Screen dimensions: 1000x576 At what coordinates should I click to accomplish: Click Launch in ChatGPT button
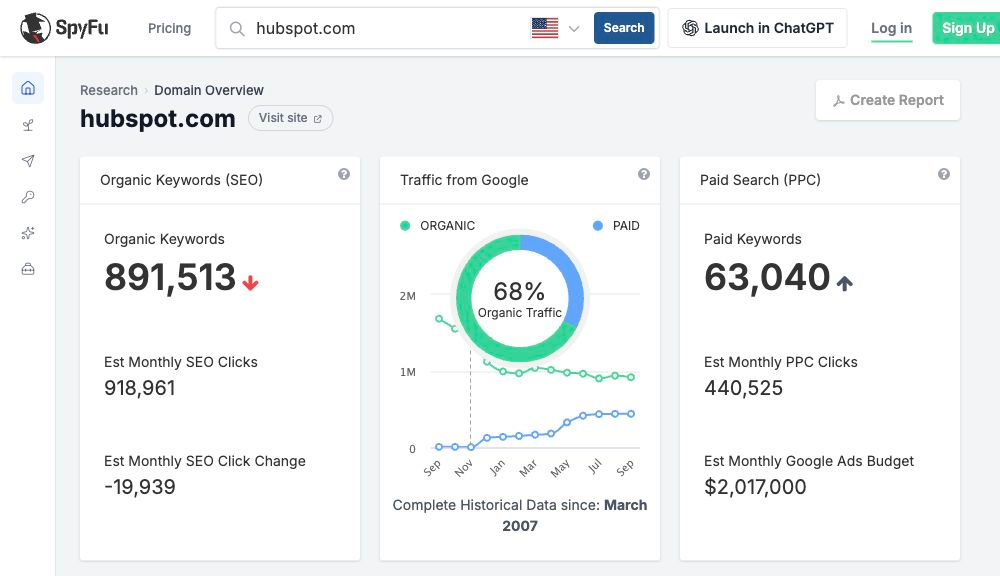click(x=757, y=28)
